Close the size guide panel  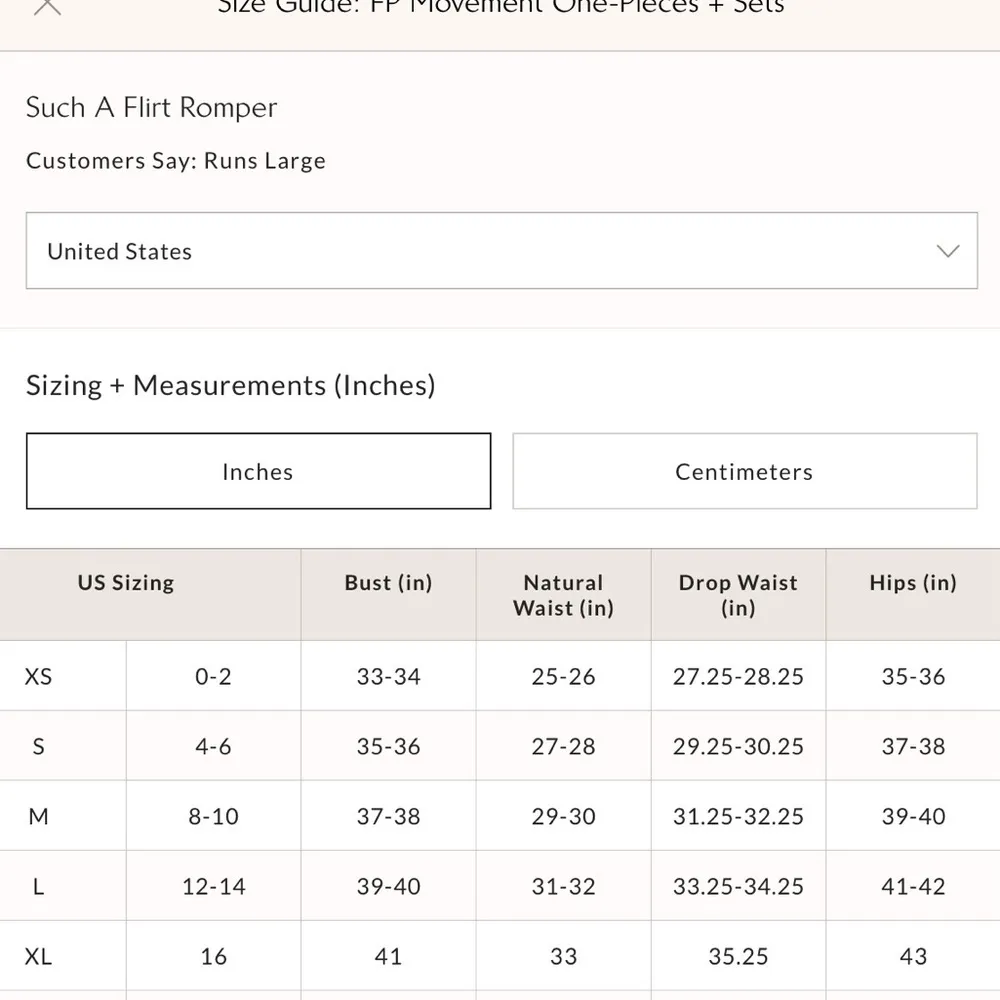(x=47, y=6)
